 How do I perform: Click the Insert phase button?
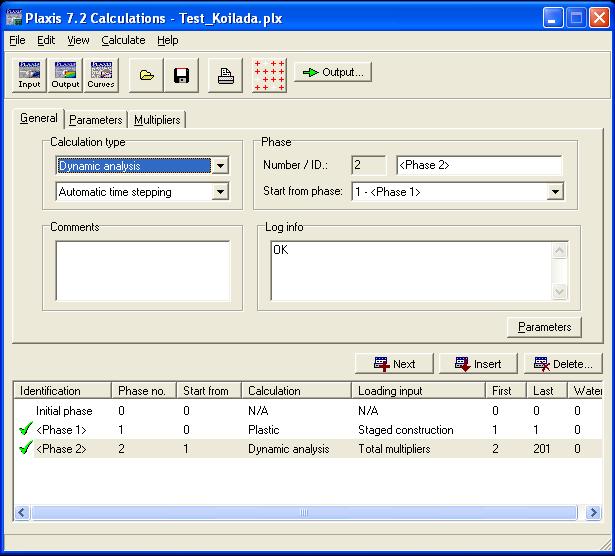[x=478, y=364]
